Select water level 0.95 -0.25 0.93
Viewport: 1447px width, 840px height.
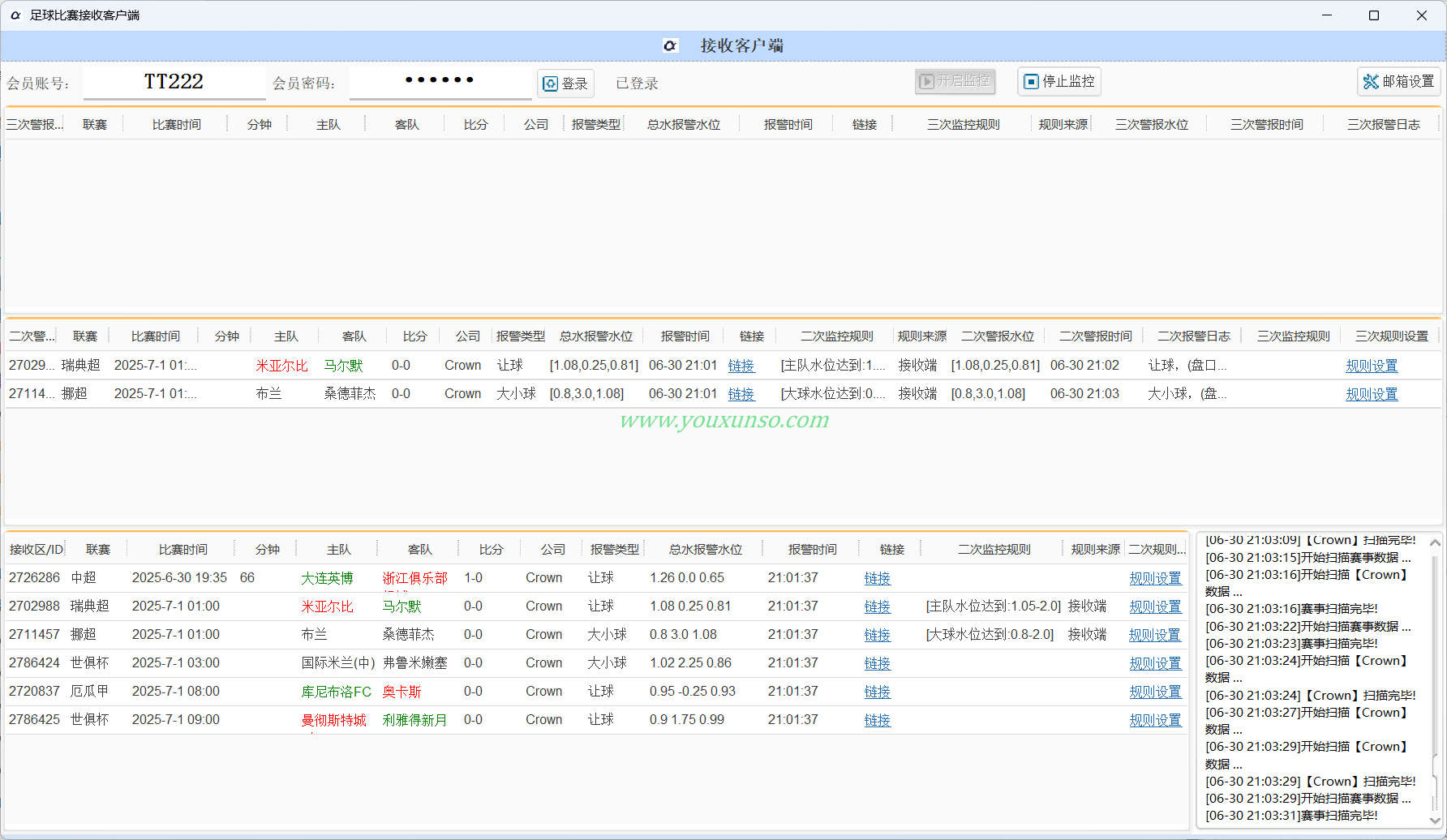tap(693, 692)
